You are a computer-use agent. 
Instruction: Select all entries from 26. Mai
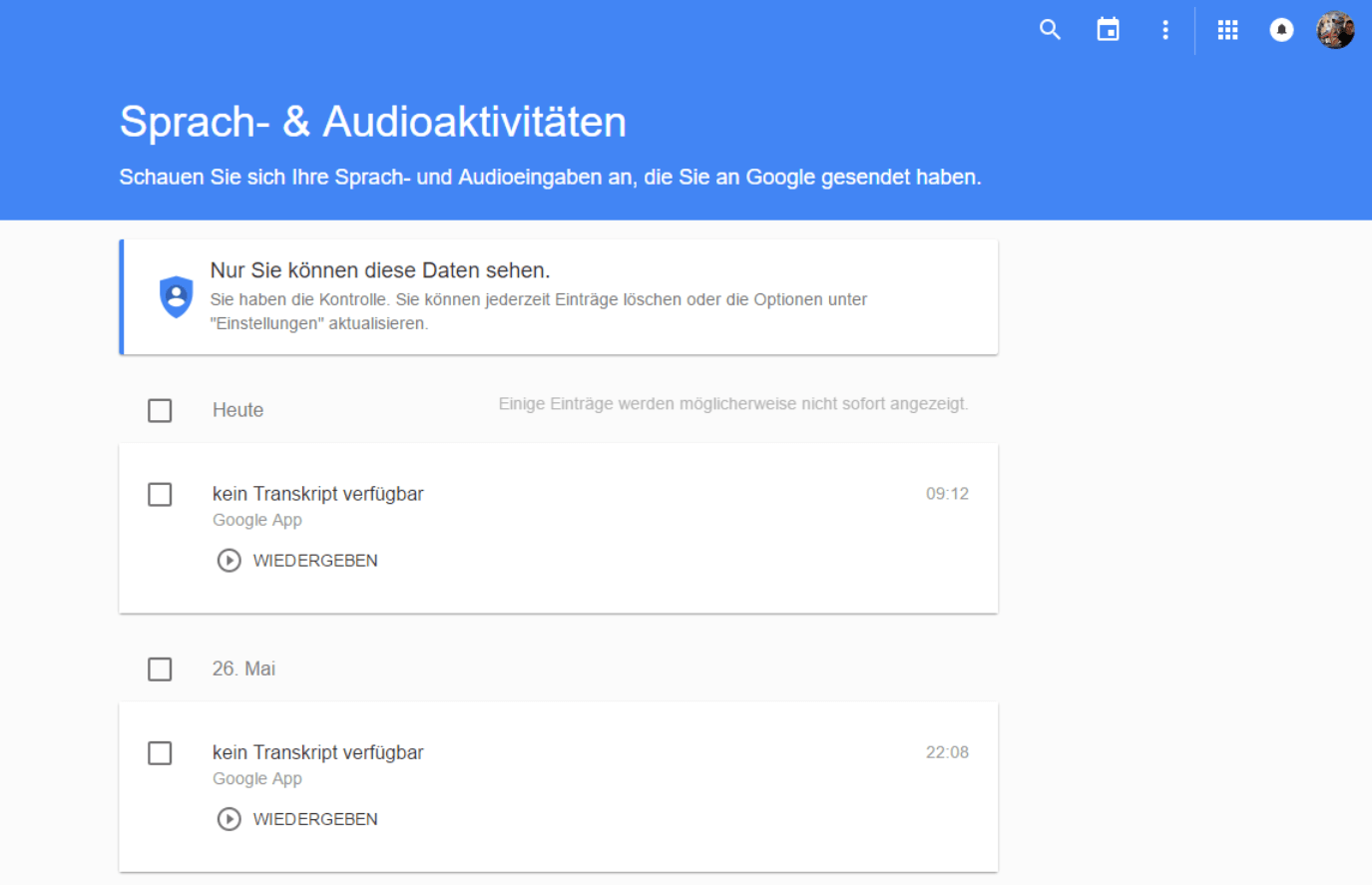160,668
